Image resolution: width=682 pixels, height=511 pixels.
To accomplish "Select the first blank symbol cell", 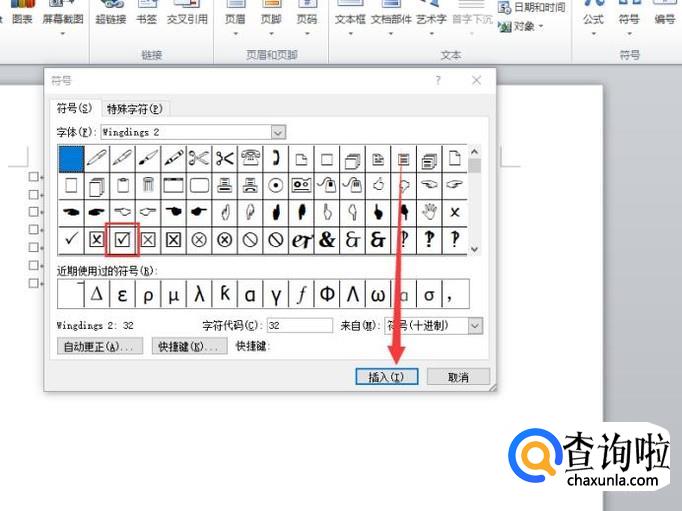I will 71,158.
